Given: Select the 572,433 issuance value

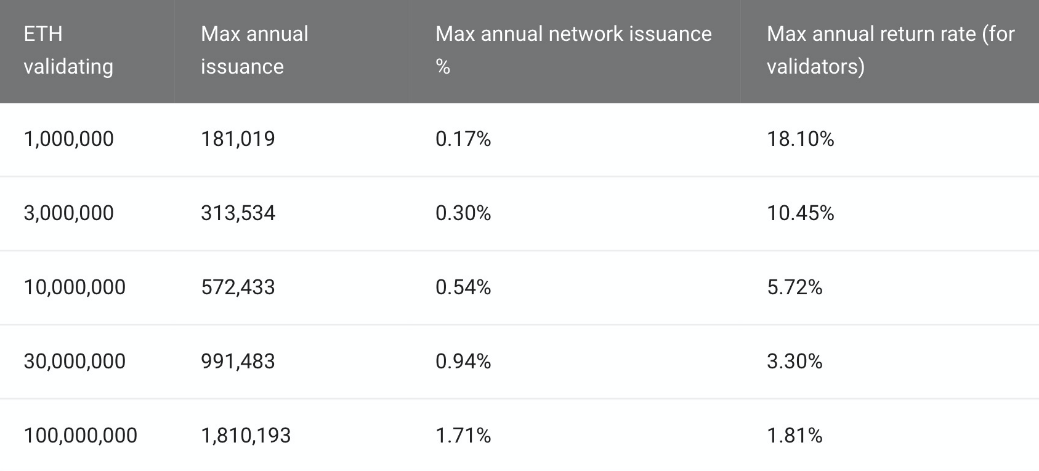Looking at the screenshot, I should click(238, 288).
